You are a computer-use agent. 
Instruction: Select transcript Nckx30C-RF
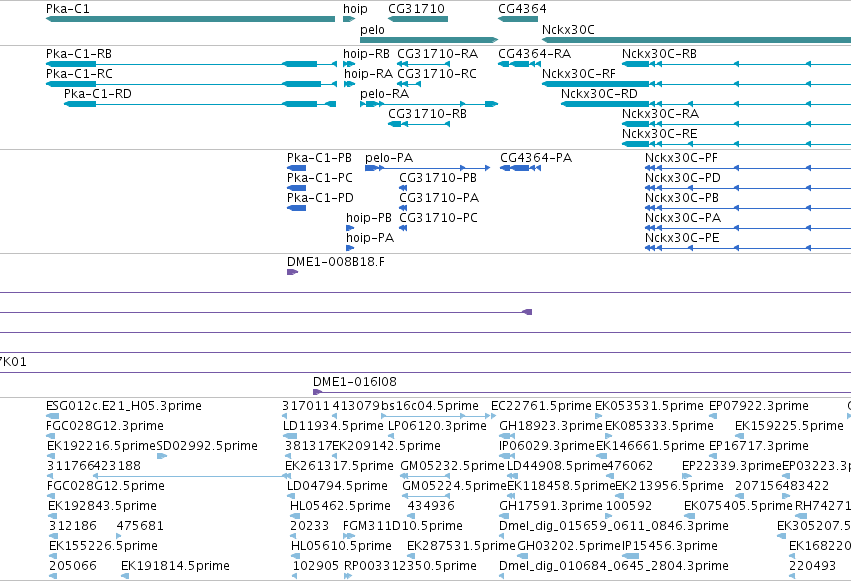coord(696,84)
